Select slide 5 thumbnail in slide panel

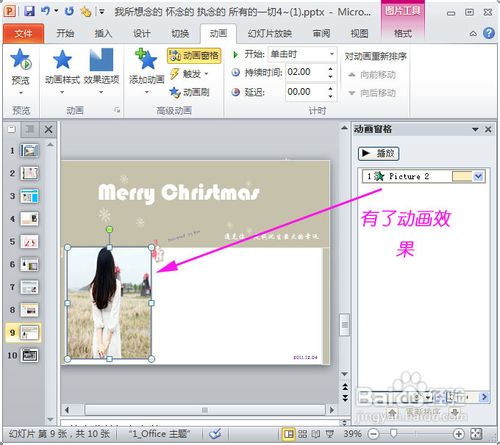[29, 242]
